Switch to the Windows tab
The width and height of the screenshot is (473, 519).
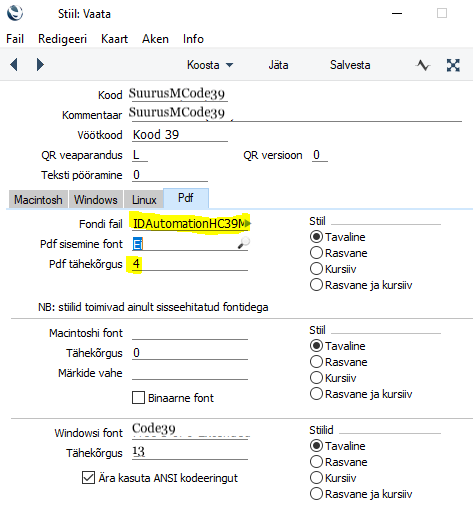(x=96, y=200)
